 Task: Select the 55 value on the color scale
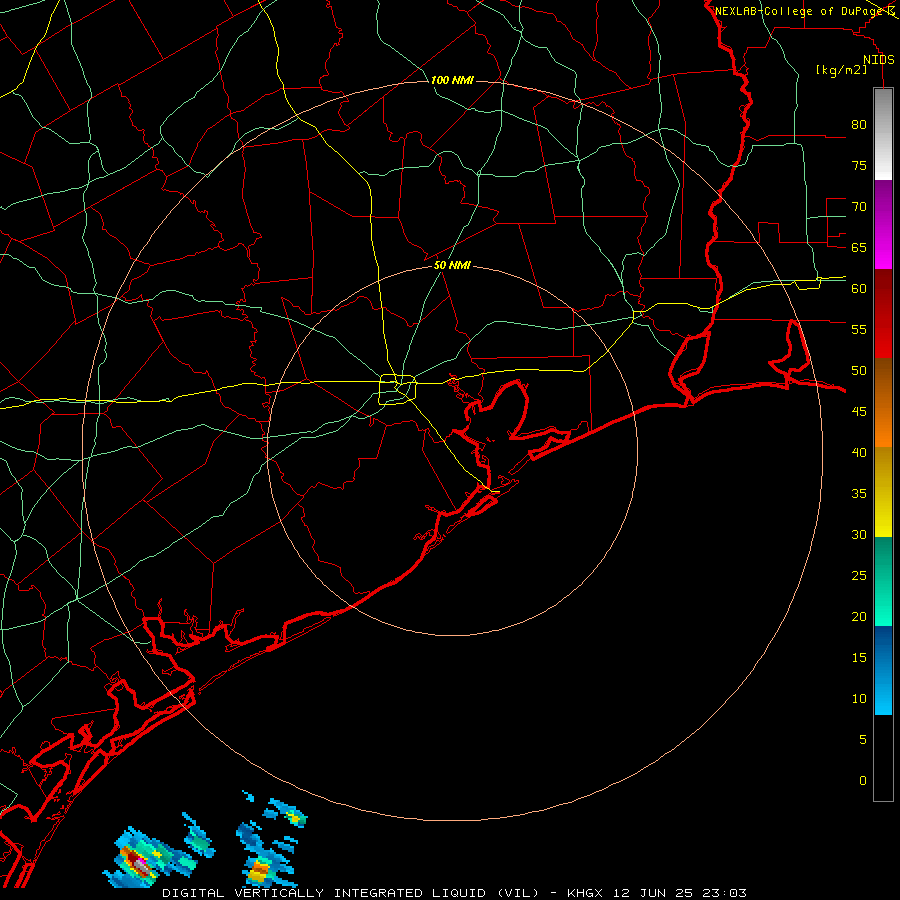859,329
